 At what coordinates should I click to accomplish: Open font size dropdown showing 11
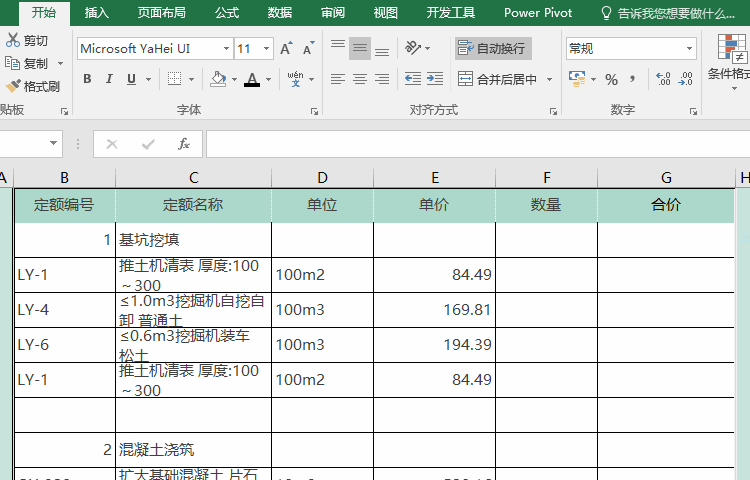pyautogui.click(x=266, y=48)
